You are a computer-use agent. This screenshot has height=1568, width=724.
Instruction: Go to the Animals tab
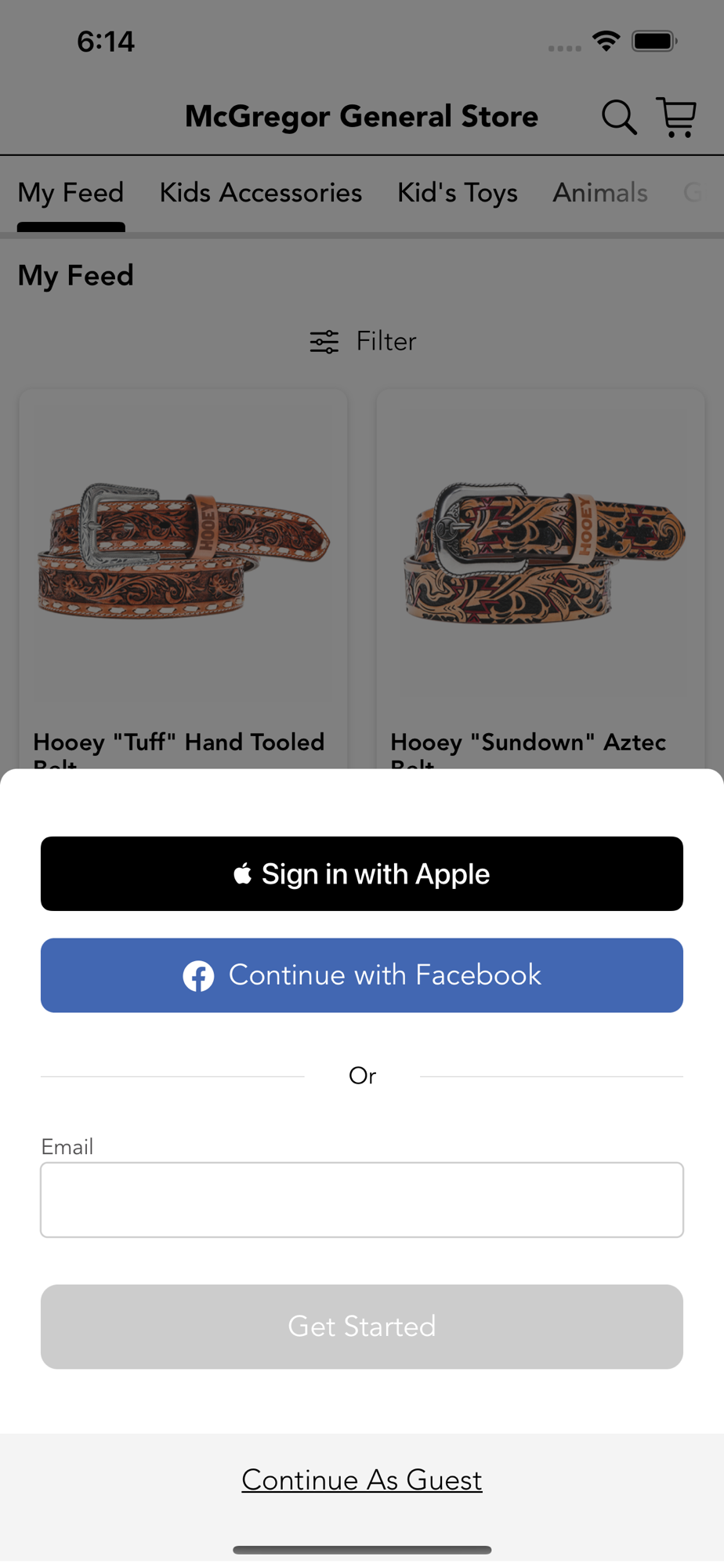tap(600, 193)
